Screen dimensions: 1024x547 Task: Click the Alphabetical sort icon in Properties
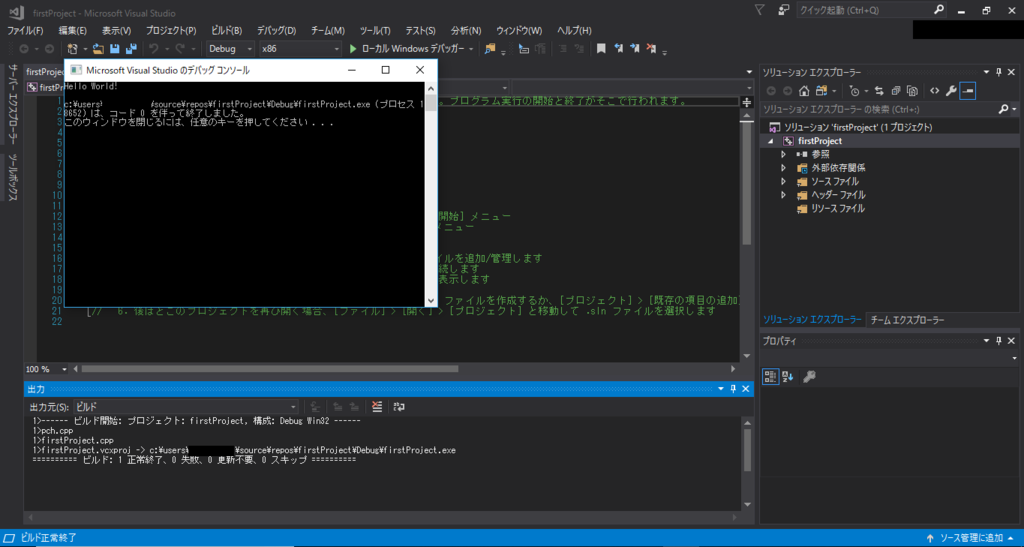tap(788, 377)
